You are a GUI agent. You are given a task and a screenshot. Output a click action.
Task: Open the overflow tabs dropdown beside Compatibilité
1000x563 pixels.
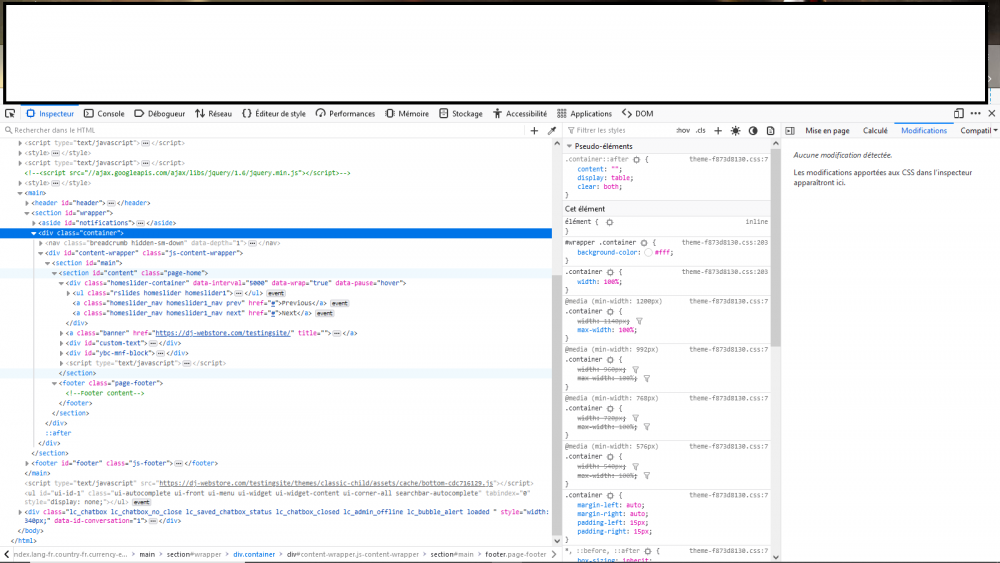(994, 130)
